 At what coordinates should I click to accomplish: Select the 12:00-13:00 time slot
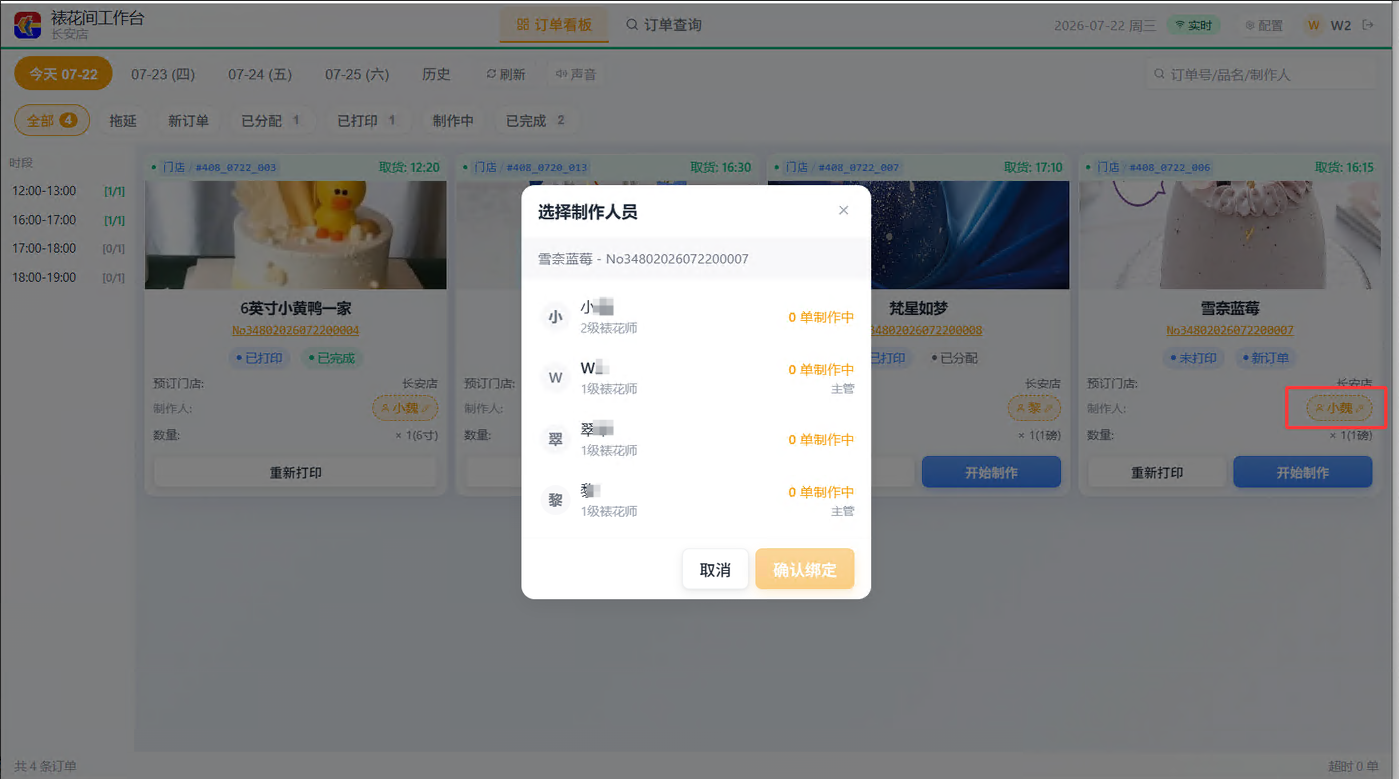pyautogui.click(x=68, y=191)
